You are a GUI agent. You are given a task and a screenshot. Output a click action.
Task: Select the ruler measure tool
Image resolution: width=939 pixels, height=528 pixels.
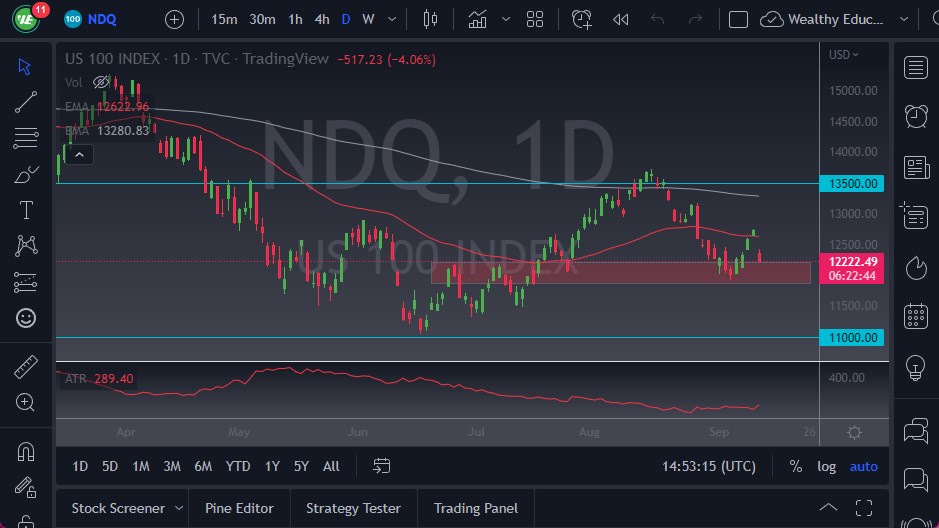pyautogui.click(x=26, y=367)
